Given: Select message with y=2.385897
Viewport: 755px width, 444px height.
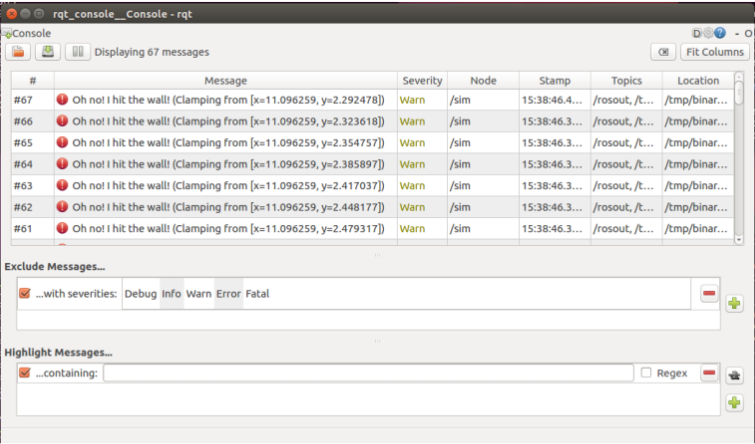Looking at the screenshot, I should 373,164.
